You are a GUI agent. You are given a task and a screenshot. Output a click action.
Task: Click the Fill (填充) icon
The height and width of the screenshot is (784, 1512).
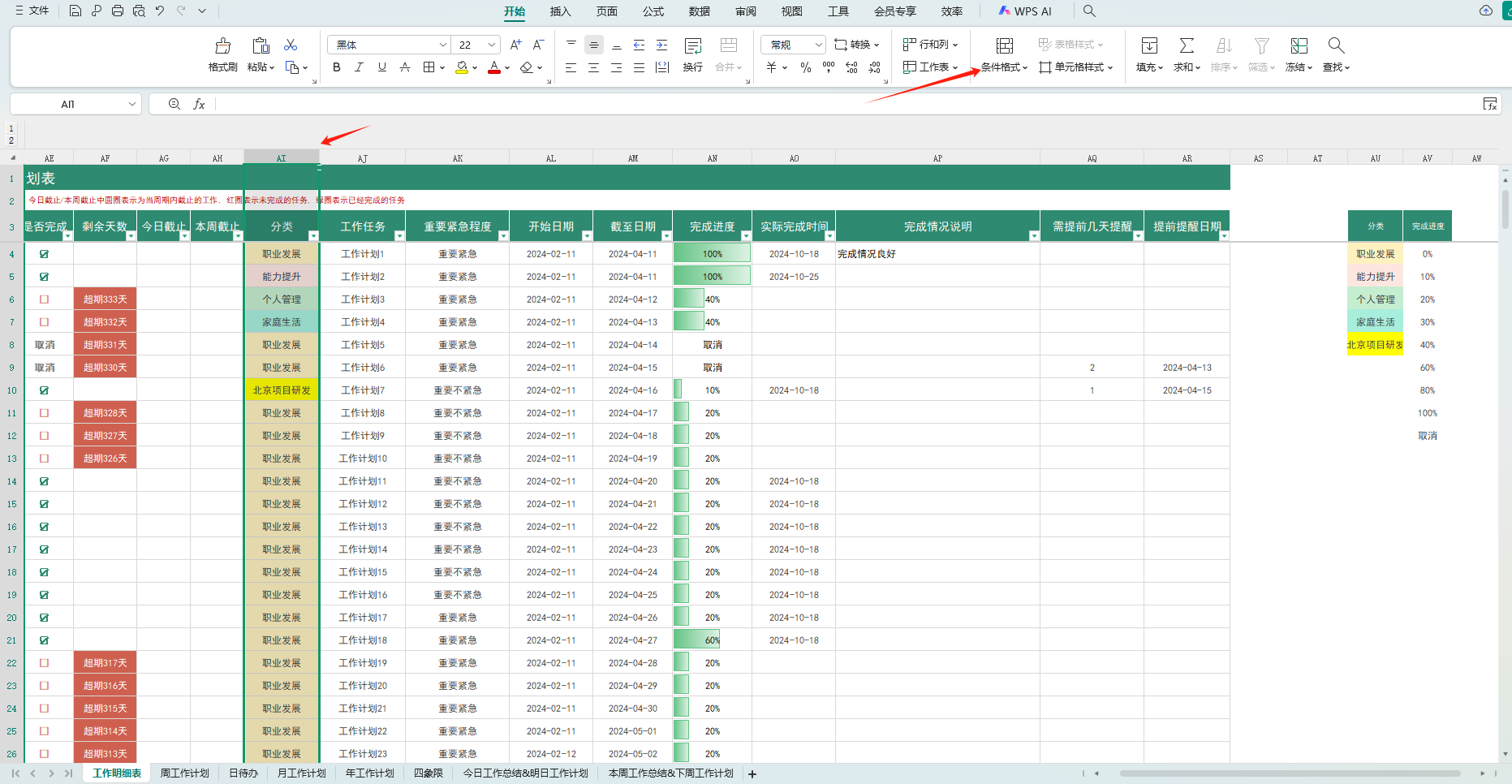point(1149,45)
